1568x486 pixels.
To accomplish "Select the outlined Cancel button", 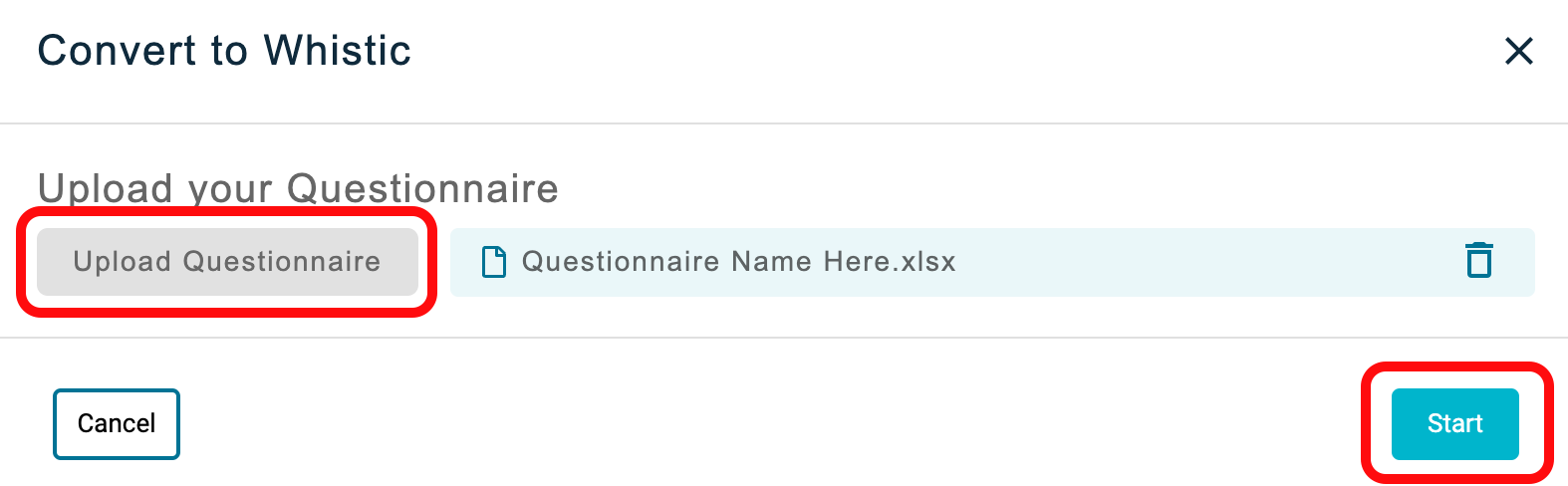I will tap(117, 424).
